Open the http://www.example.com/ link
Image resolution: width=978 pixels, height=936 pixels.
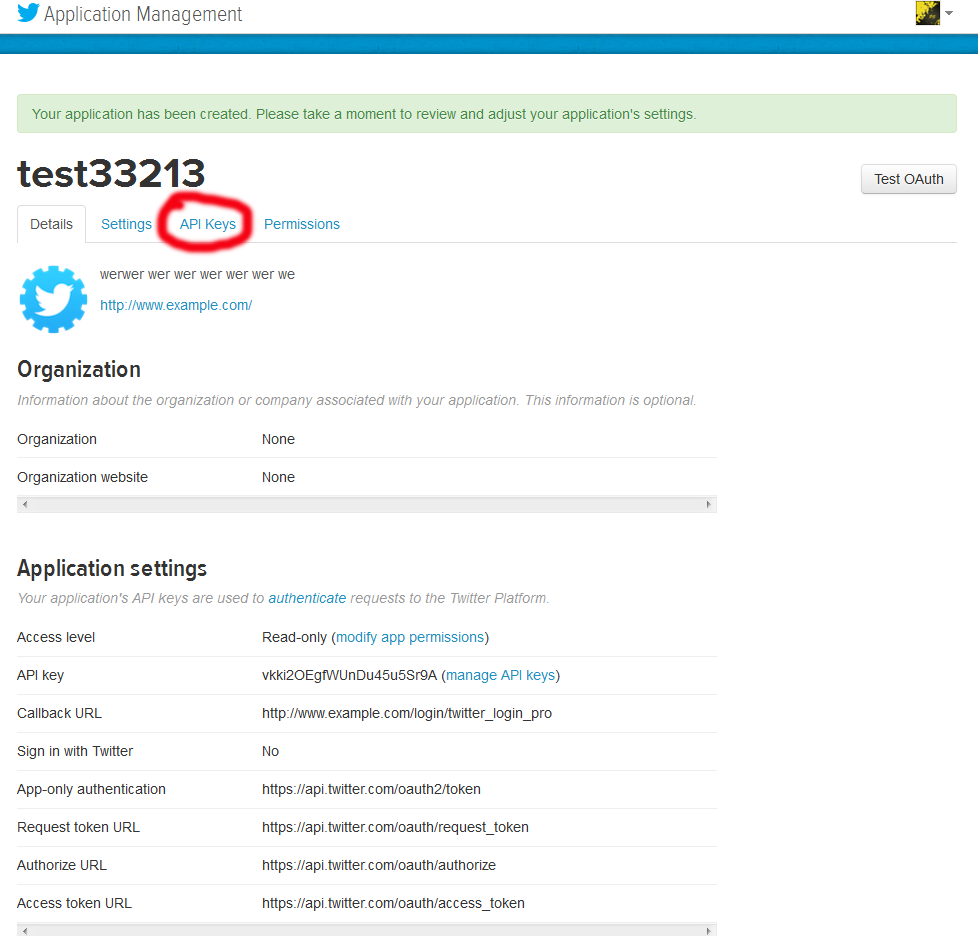(176, 305)
